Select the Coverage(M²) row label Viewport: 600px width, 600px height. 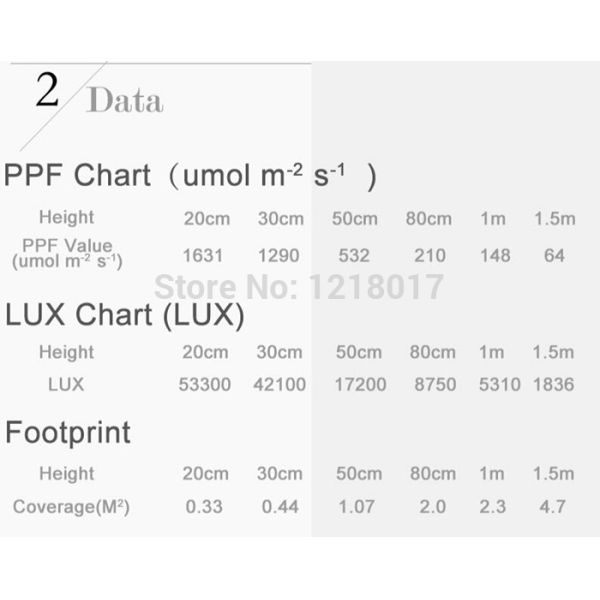(71, 507)
